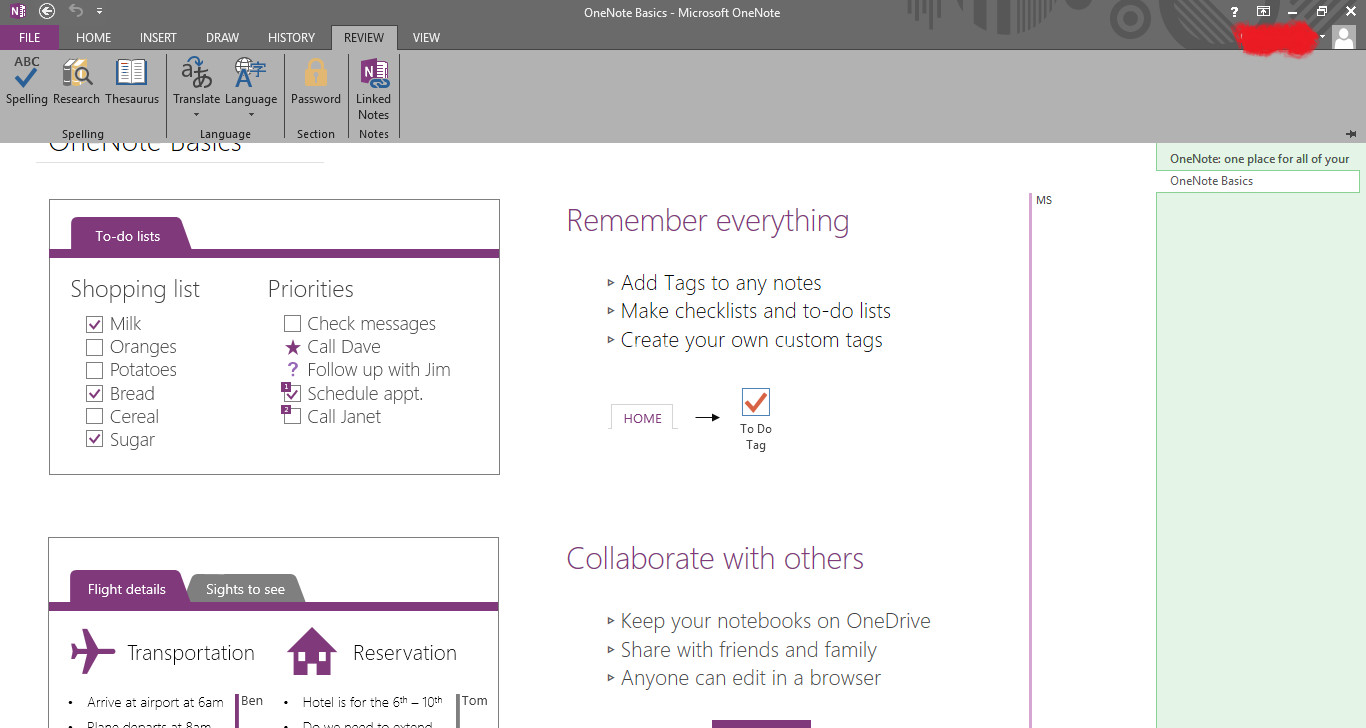Click the house Reservation icon
Viewport: 1366px width, 728px height.
[312, 652]
